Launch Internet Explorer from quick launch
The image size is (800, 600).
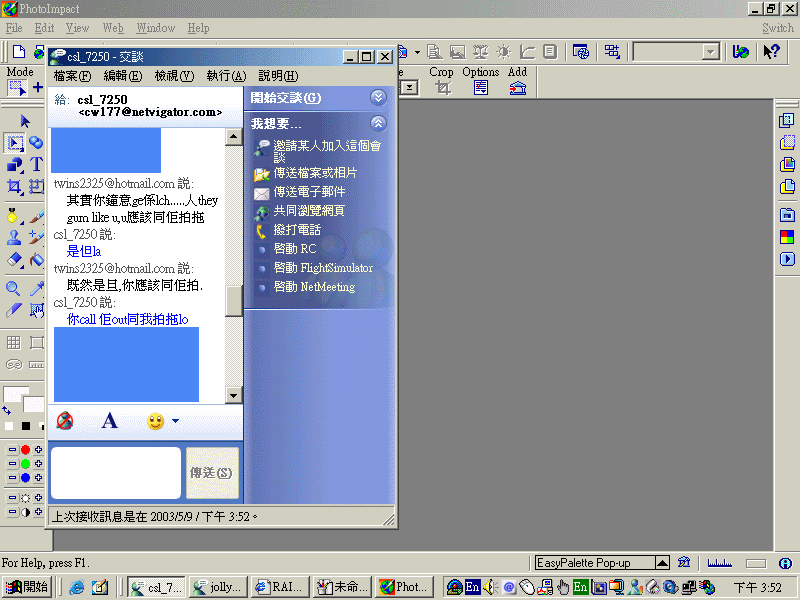coord(77,587)
